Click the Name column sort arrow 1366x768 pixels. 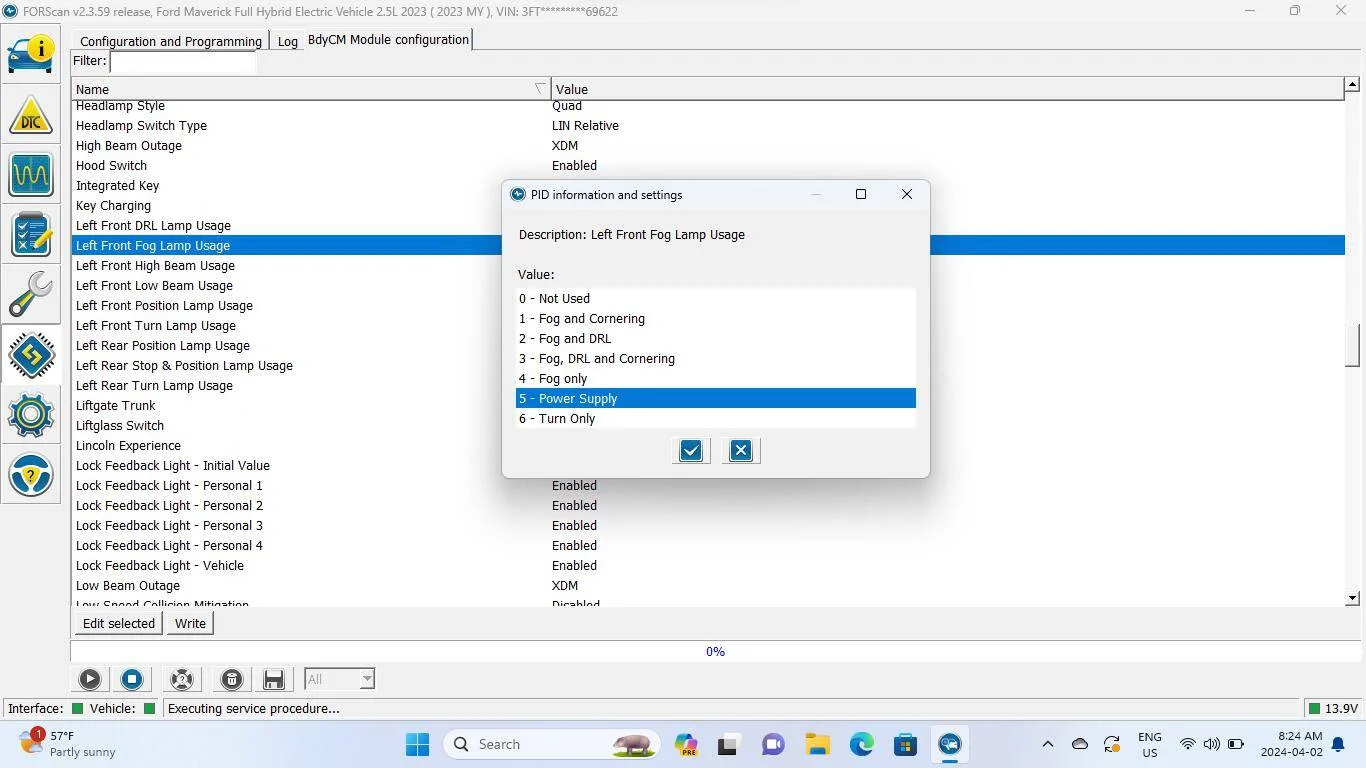[x=540, y=89]
